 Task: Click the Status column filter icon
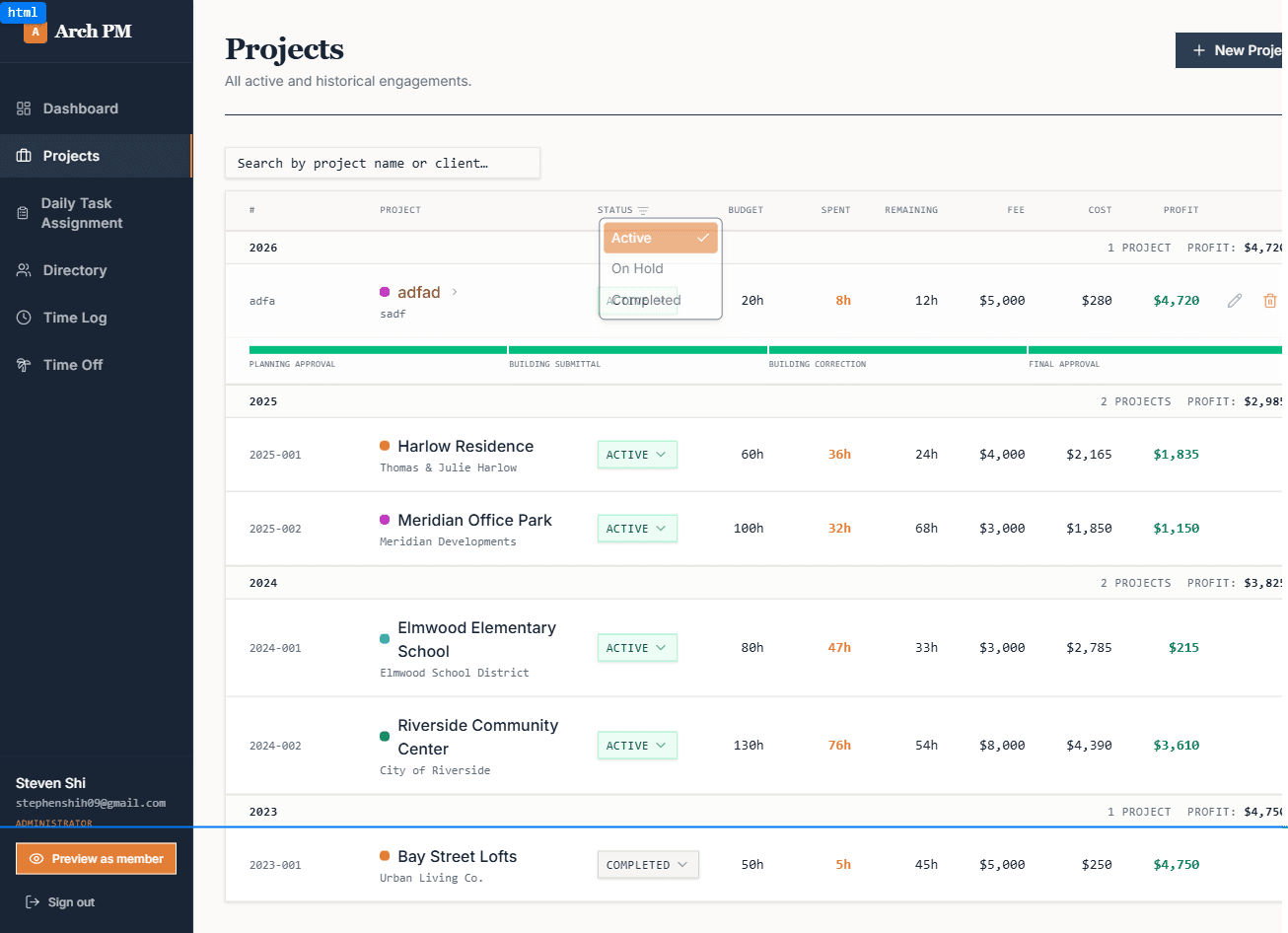pos(643,211)
